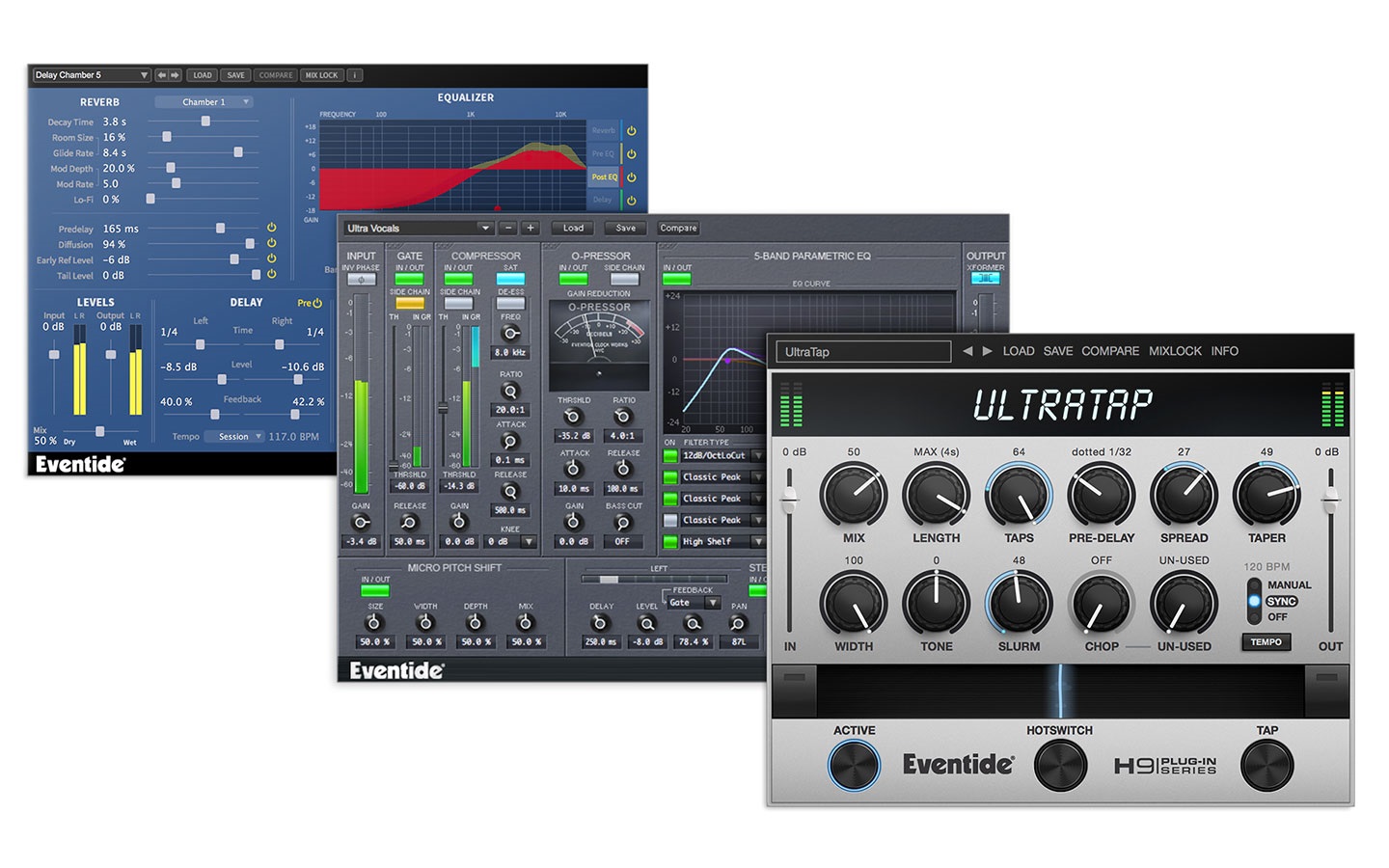Click the previous preset arrow in UltraTap header
Image resolution: width=1389 pixels, height=868 pixels.
click(968, 351)
